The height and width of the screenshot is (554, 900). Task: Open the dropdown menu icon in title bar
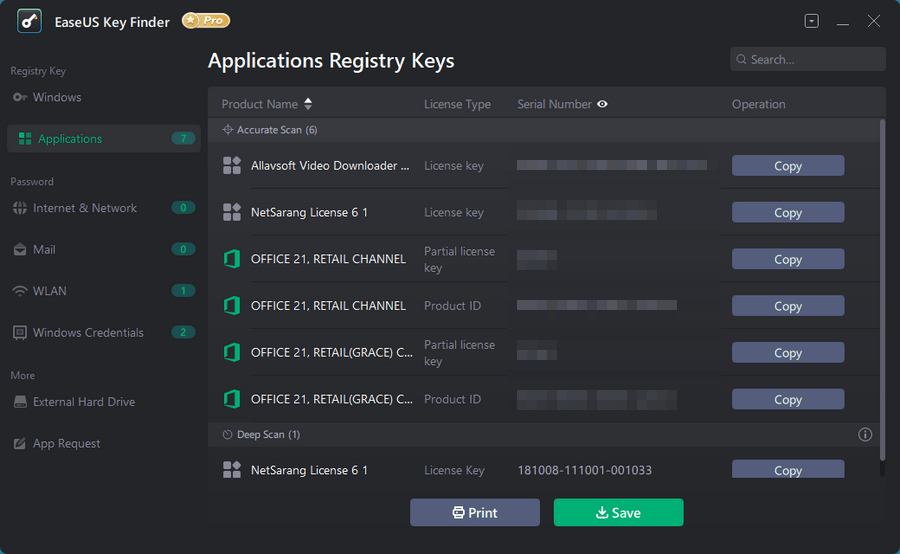(x=812, y=21)
